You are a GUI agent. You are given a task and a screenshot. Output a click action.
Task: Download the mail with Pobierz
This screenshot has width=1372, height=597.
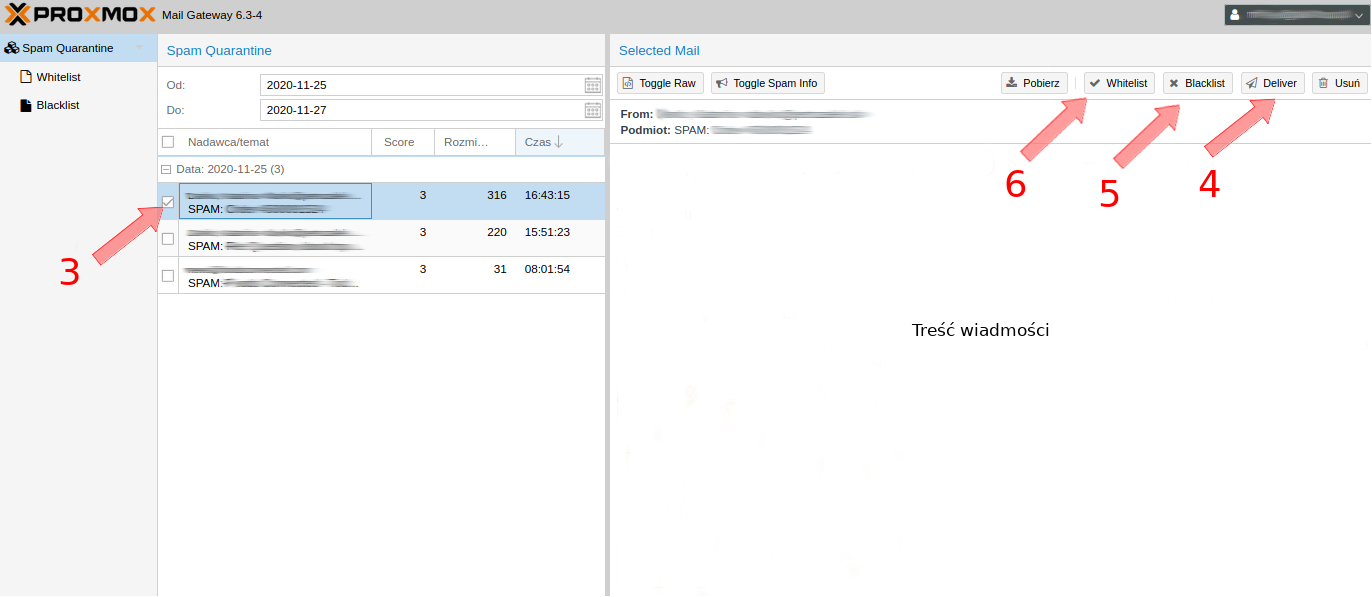click(1034, 83)
